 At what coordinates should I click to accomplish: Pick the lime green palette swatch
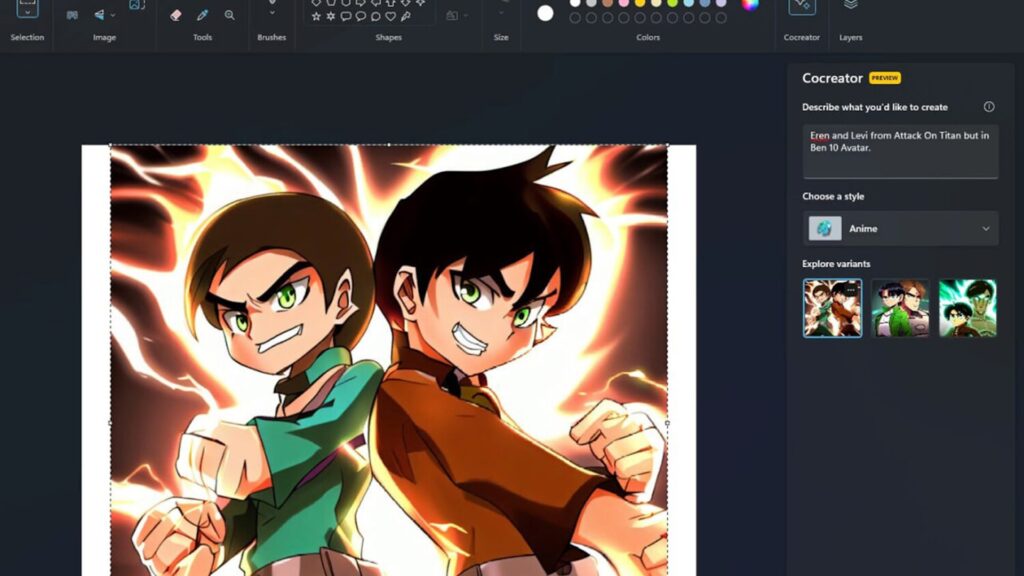[672, 3]
